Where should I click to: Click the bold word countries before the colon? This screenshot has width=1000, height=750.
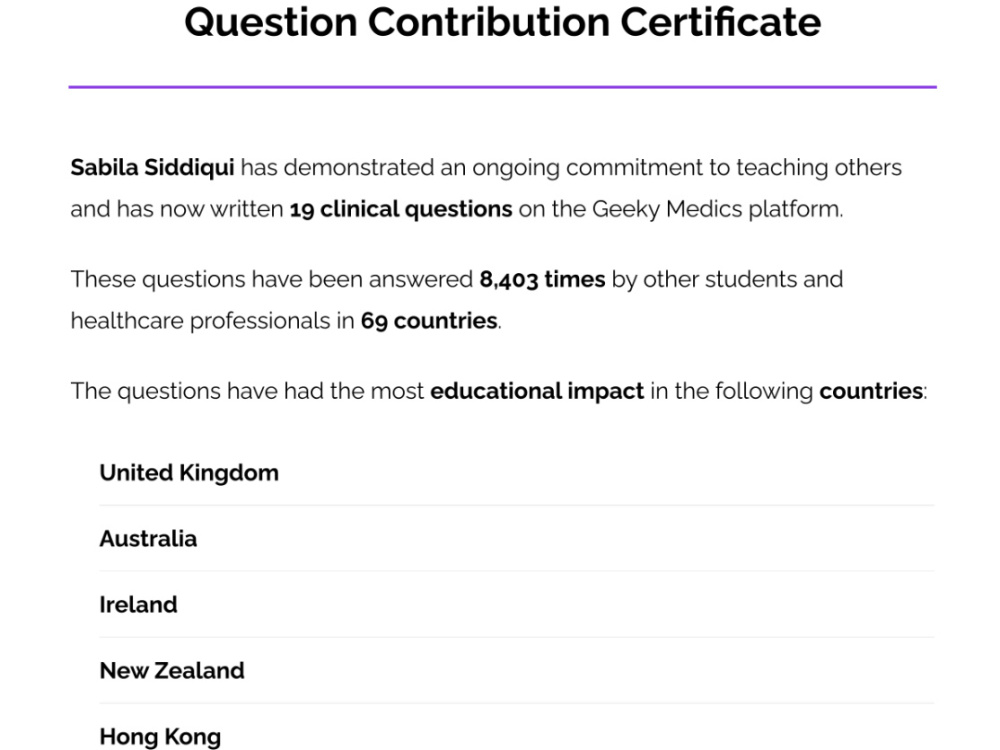tap(871, 391)
